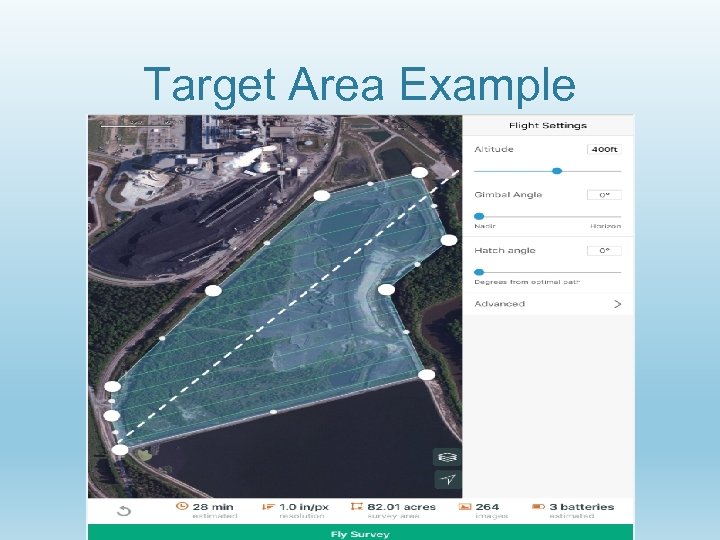Click the resolution icon beside 1.0 in/px
The height and width of the screenshot is (540, 720).
[268, 506]
